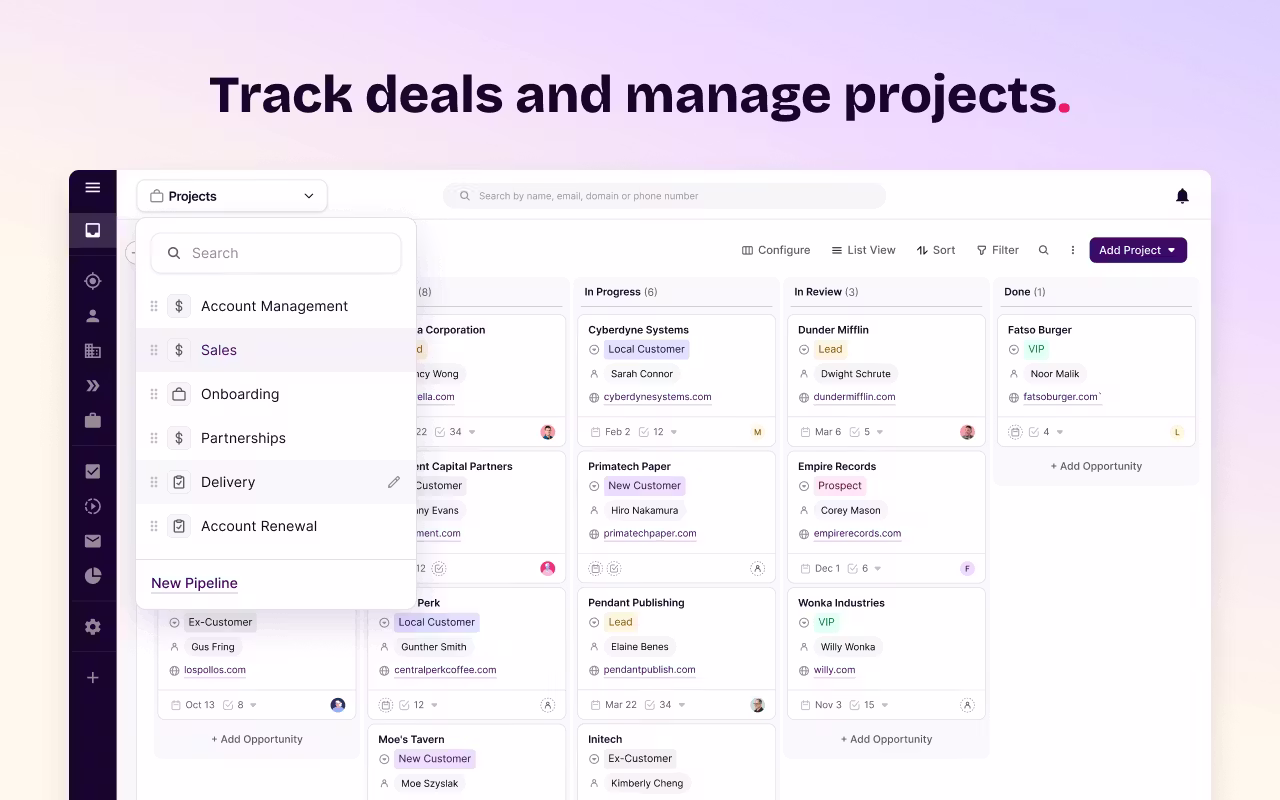This screenshot has height=800, width=1280.
Task: Expand tasks arrow on Wonka Industries card
Action: [x=885, y=705]
